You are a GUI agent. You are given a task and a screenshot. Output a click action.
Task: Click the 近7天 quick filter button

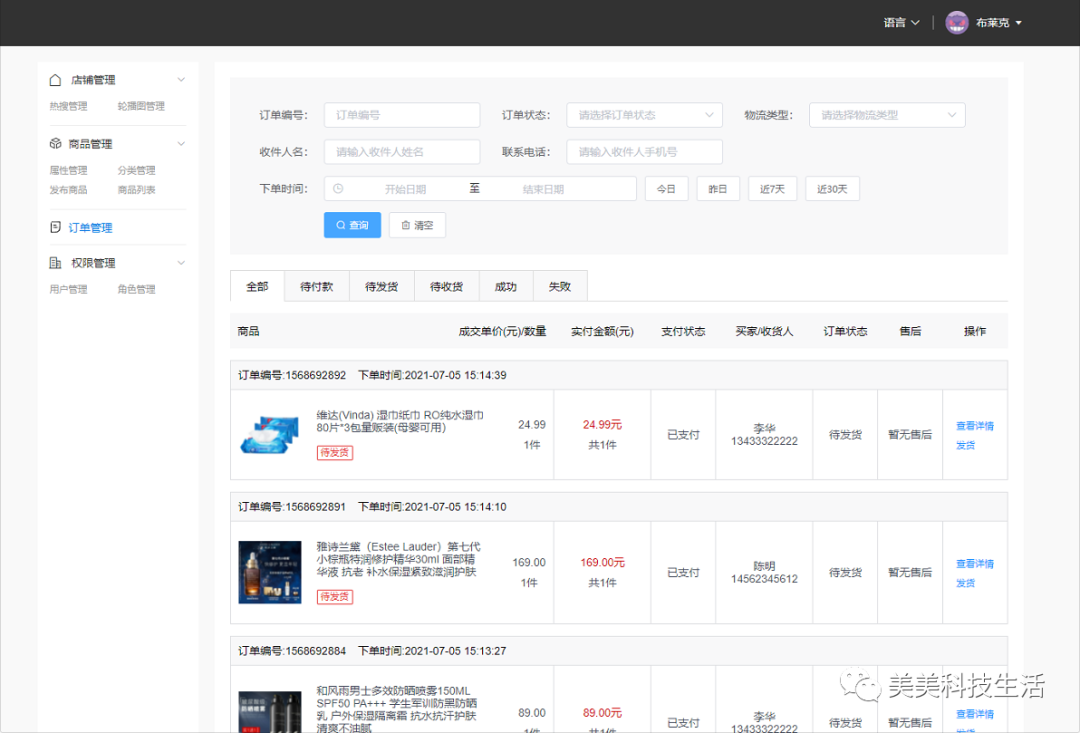point(772,188)
